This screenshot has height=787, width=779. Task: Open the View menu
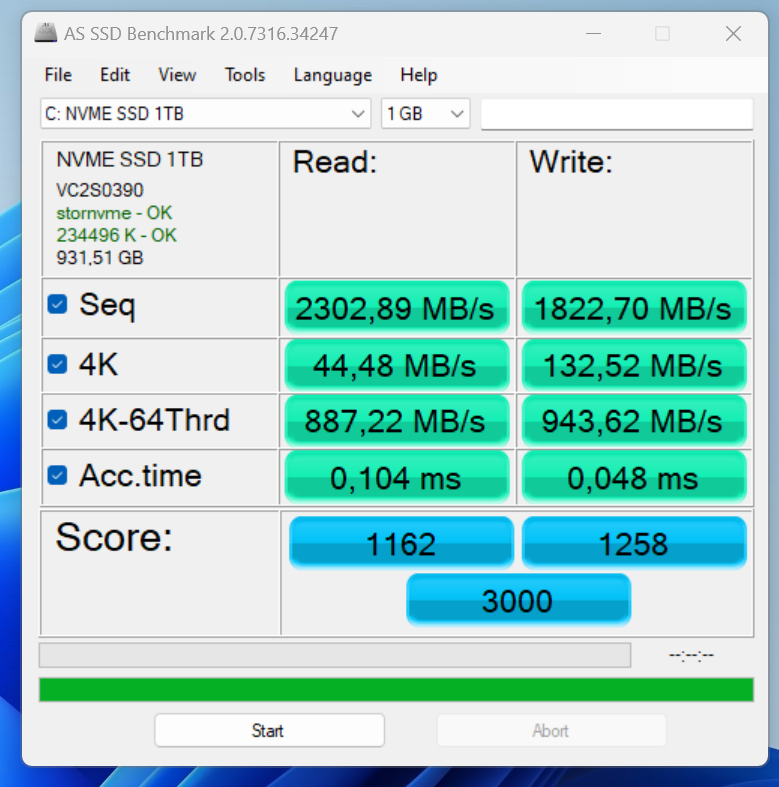(177, 75)
